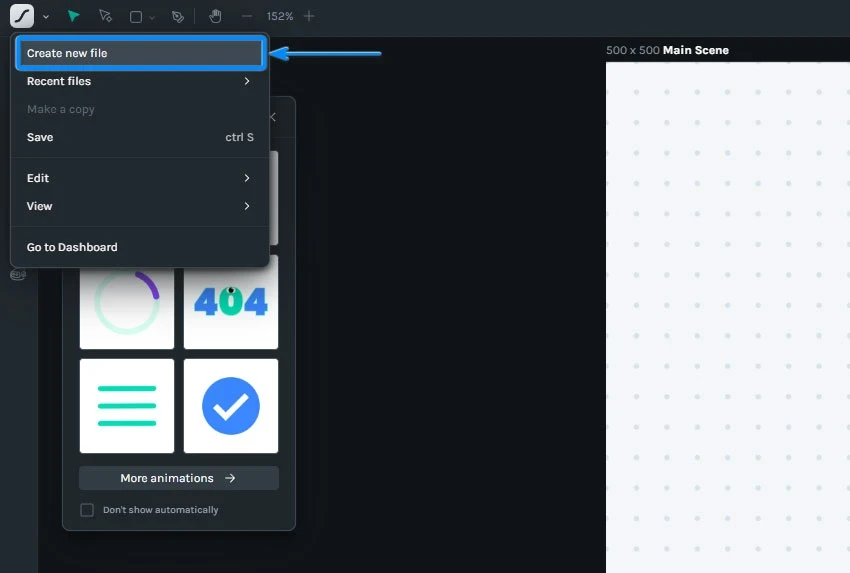This screenshot has height=573, width=850.
Task: Activate the Hand pan tool
Action: pos(215,16)
